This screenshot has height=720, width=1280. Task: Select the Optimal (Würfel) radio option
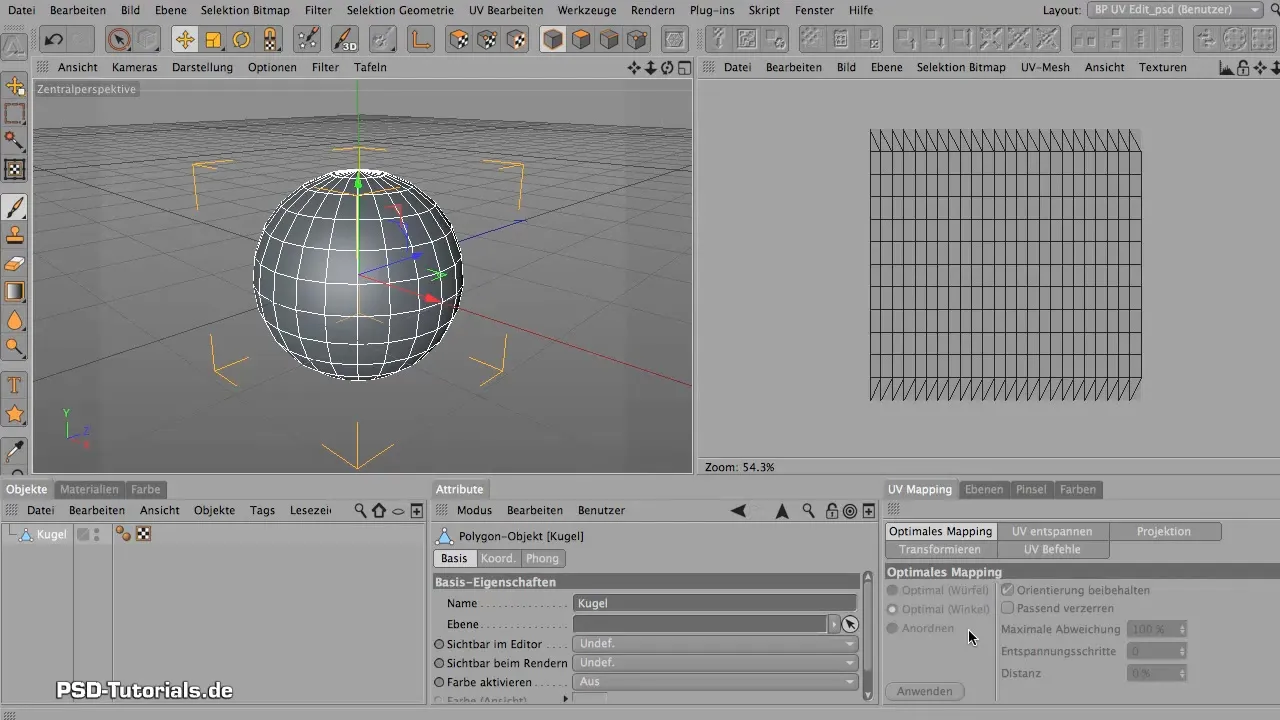tap(893, 590)
